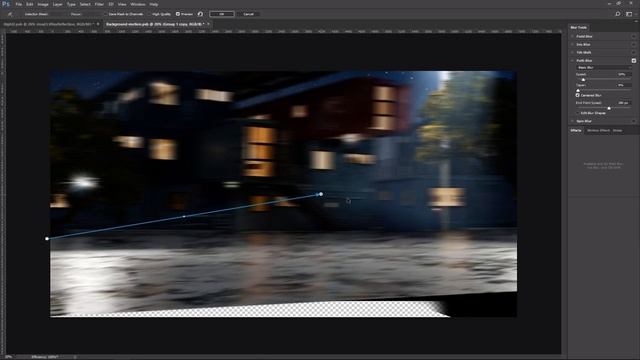Enable the Field Blur checkbox

click(x=633, y=36)
